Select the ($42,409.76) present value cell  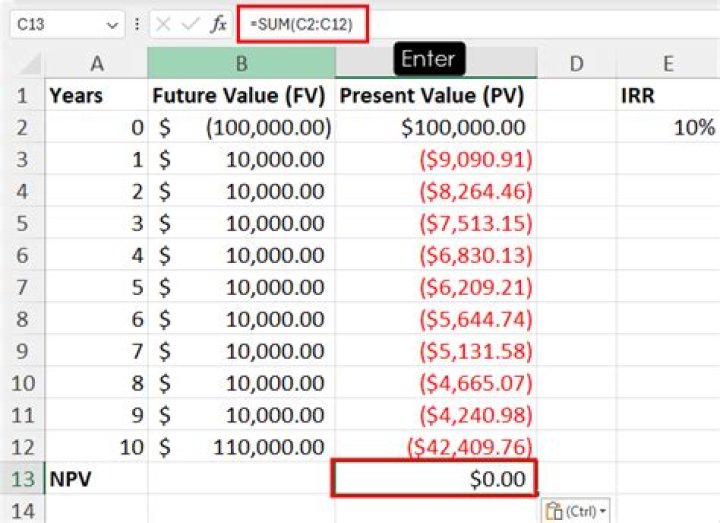435,447
